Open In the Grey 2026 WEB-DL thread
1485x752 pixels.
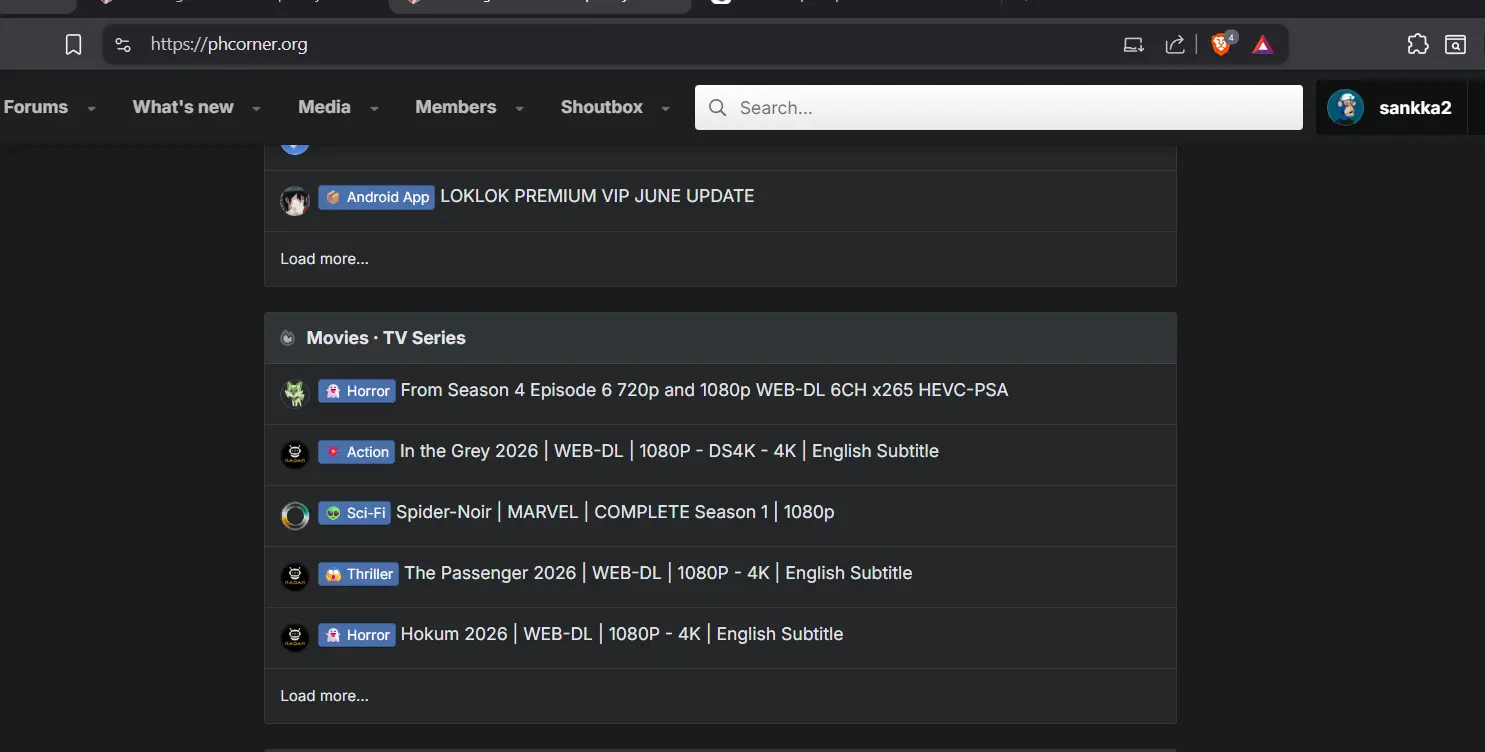tap(669, 451)
